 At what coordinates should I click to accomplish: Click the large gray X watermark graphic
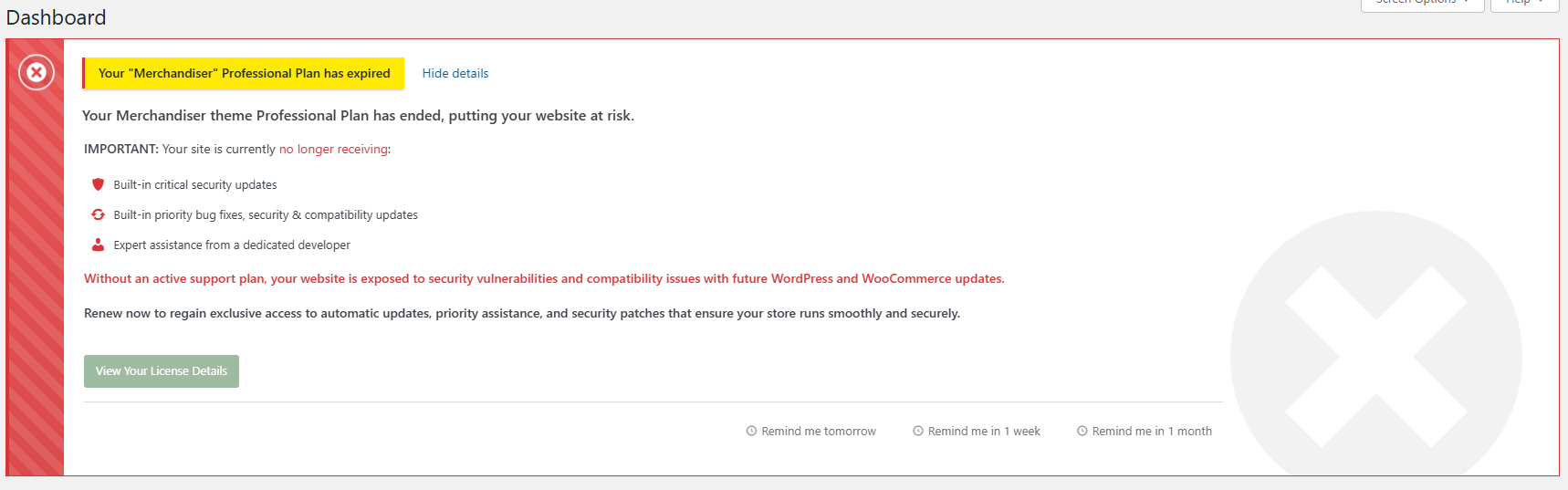tap(1375, 356)
